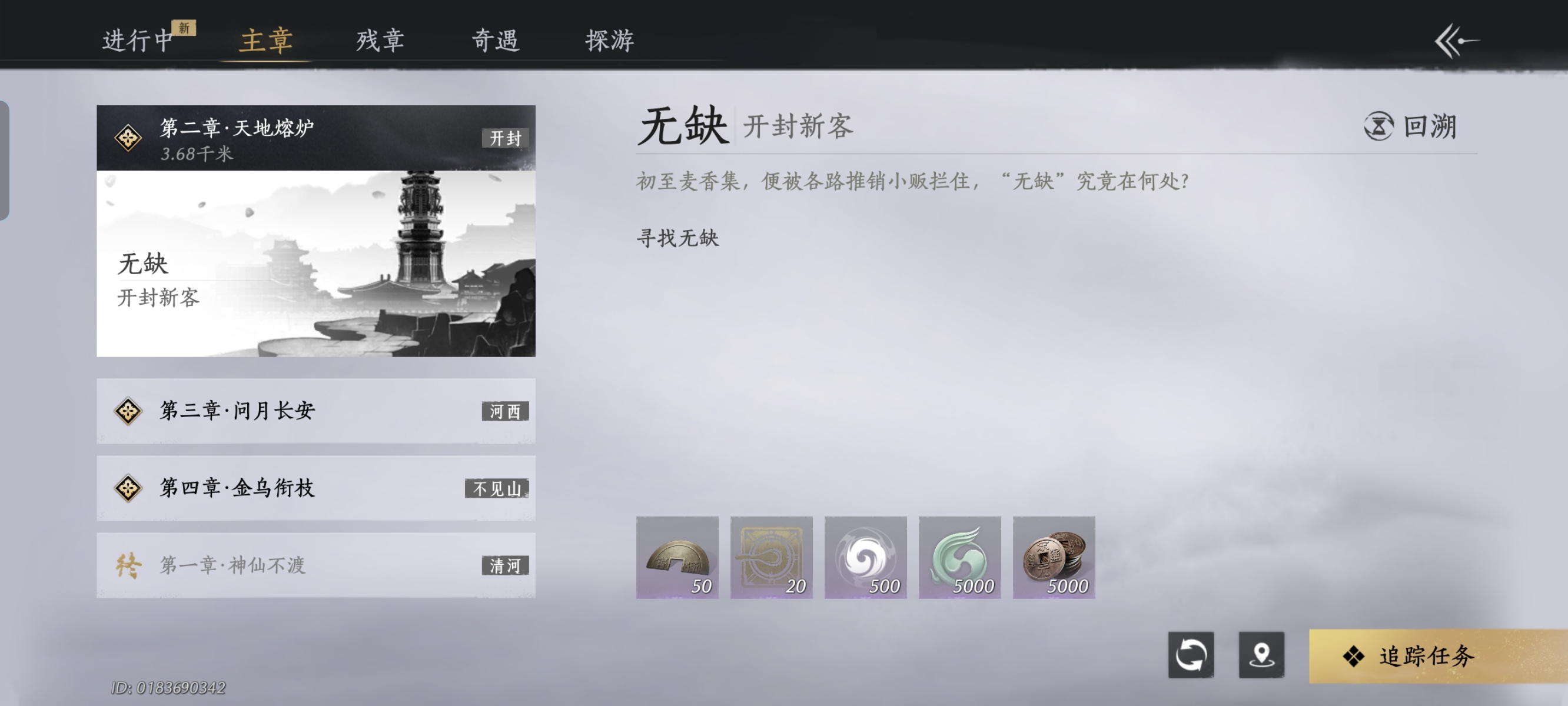The image size is (1568, 706).
Task: Click the refresh quest circular arrows icon
Action: pyautogui.click(x=1191, y=654)
